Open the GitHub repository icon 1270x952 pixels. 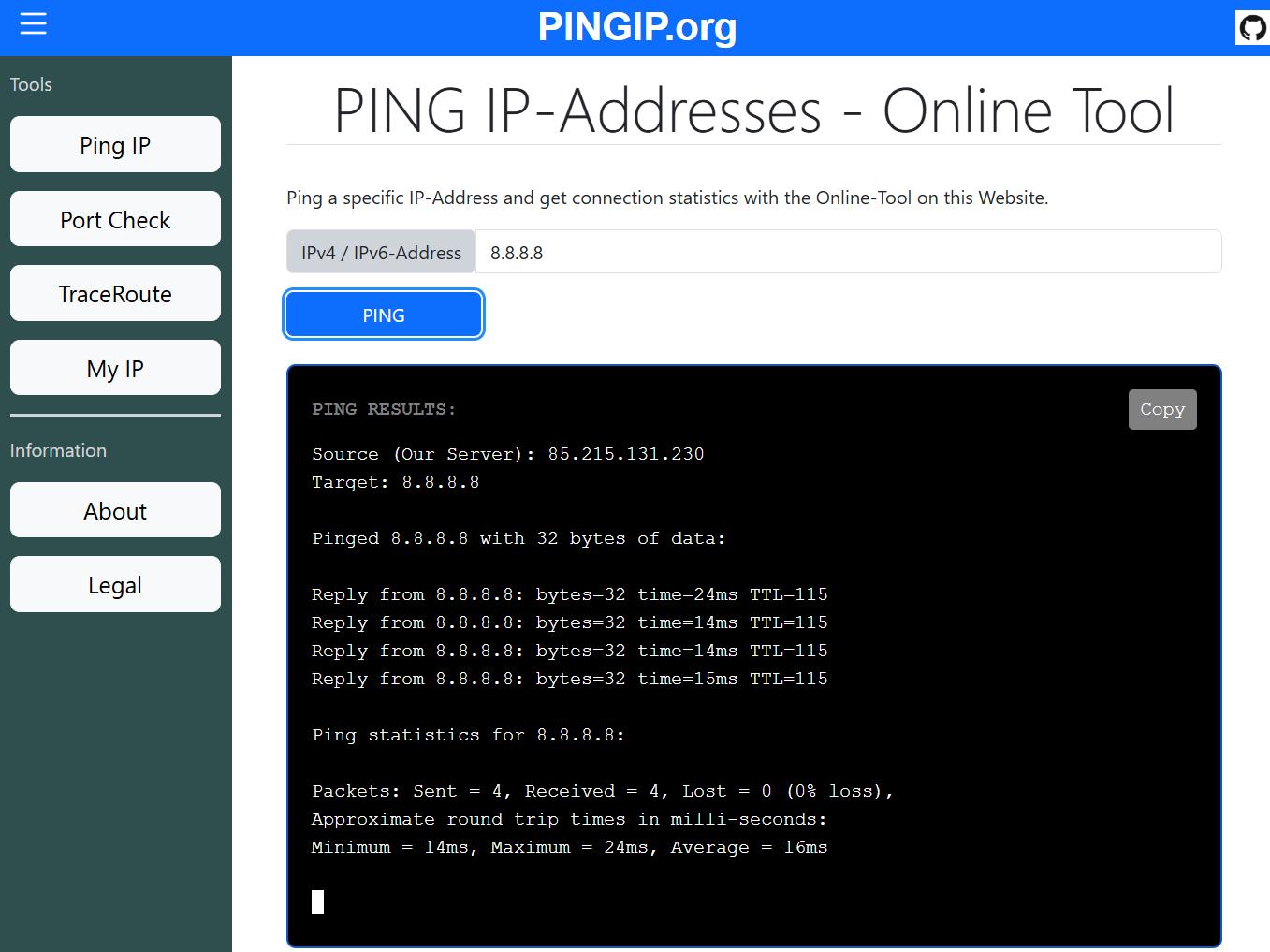(x=1251, y=27)
